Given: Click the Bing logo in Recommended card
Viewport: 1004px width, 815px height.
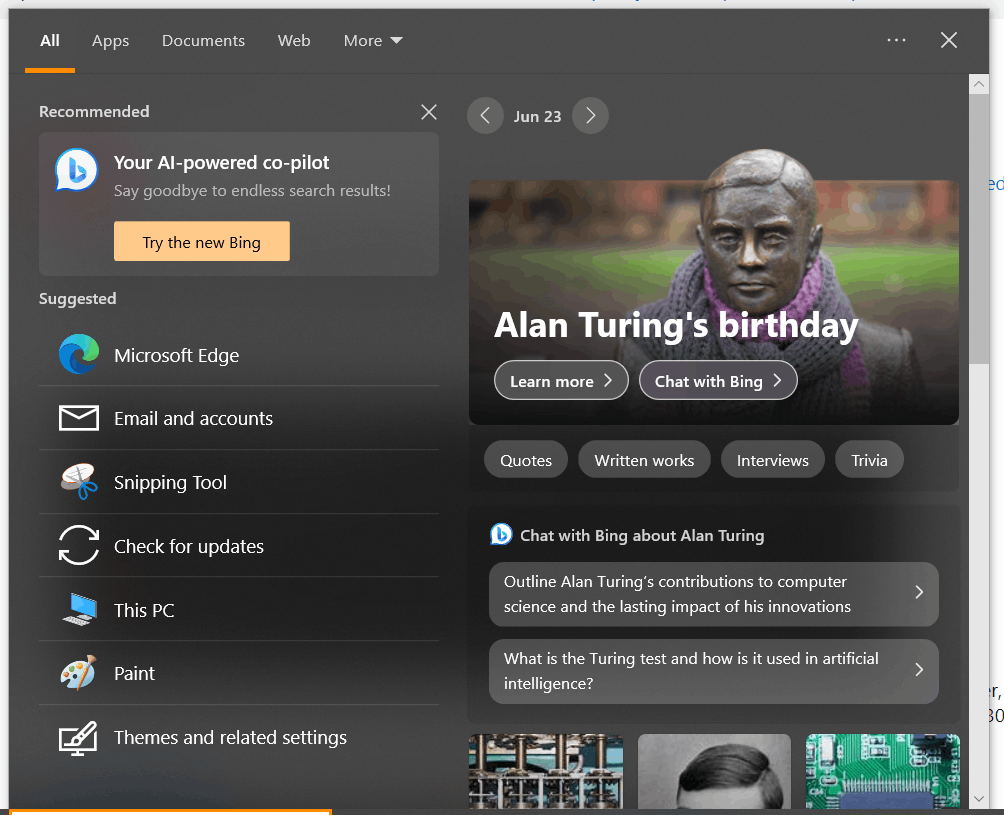Looking at the screenshot, I should pos(76,170).
